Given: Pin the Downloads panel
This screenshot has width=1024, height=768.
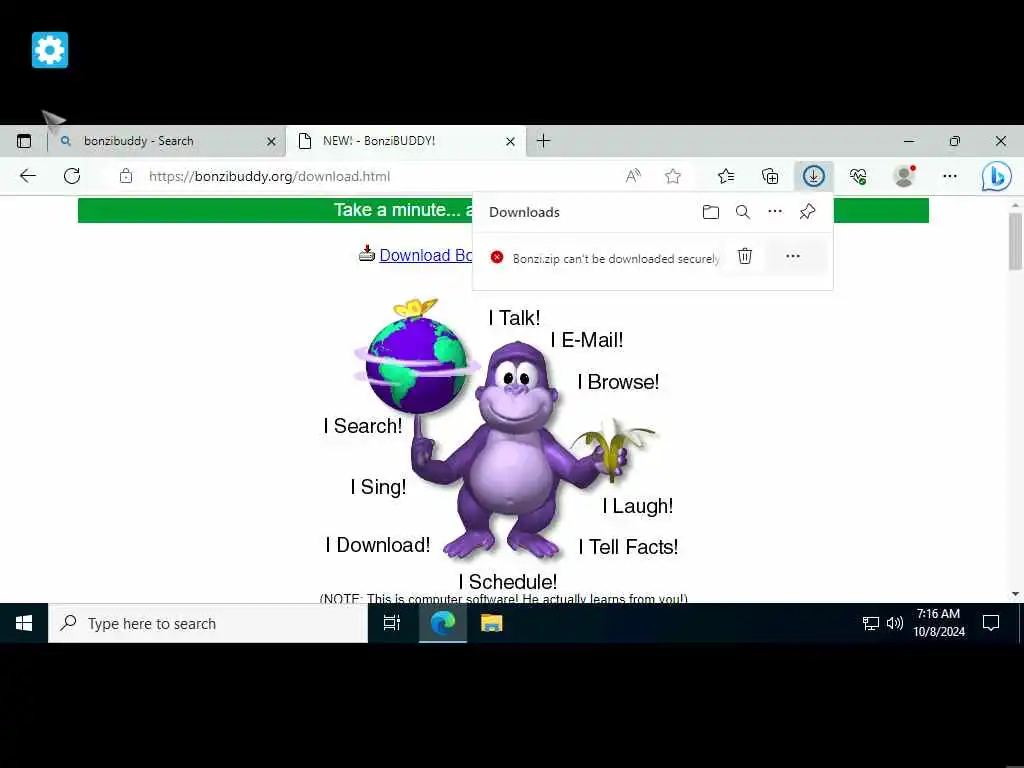Looking at the screenshot, I should point(807,212).
